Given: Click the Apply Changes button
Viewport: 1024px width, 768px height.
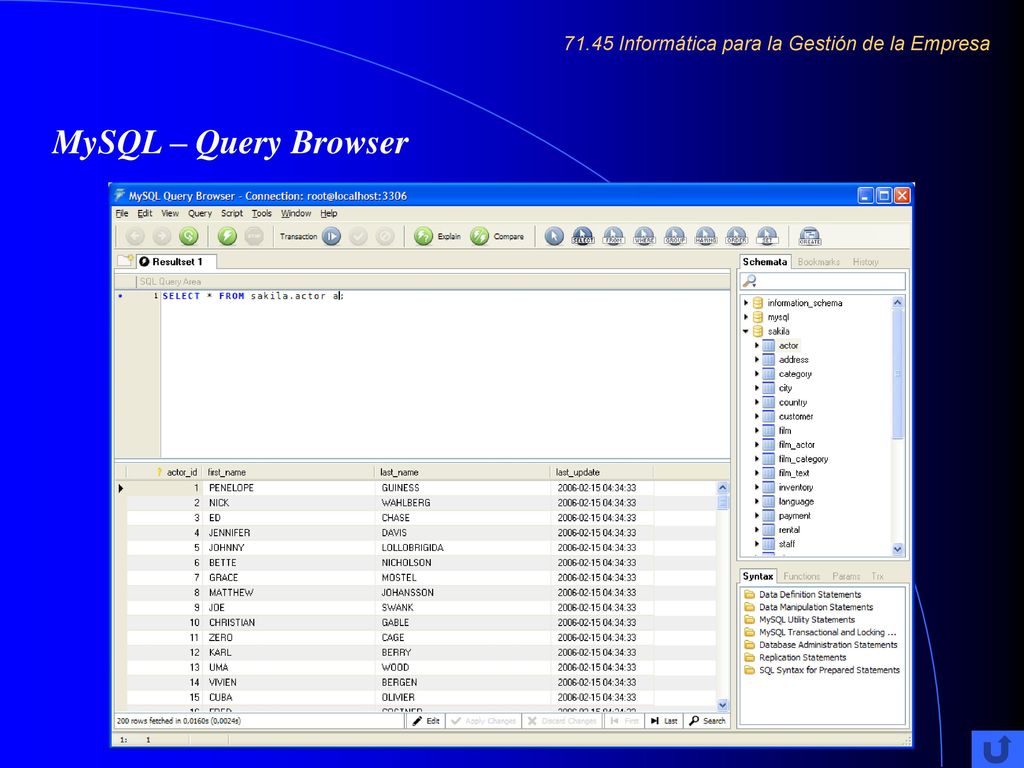Looking at the screenshot, I should 484,721.
